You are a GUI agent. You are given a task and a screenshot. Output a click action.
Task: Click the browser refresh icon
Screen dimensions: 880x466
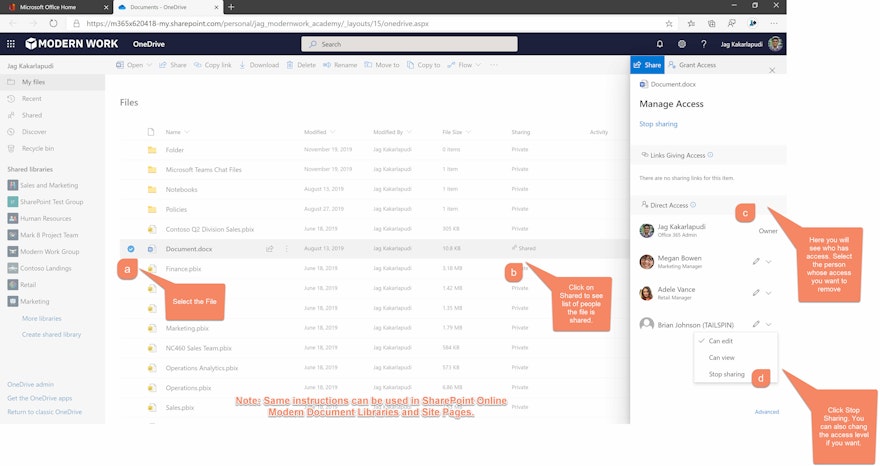coord(53,24)
